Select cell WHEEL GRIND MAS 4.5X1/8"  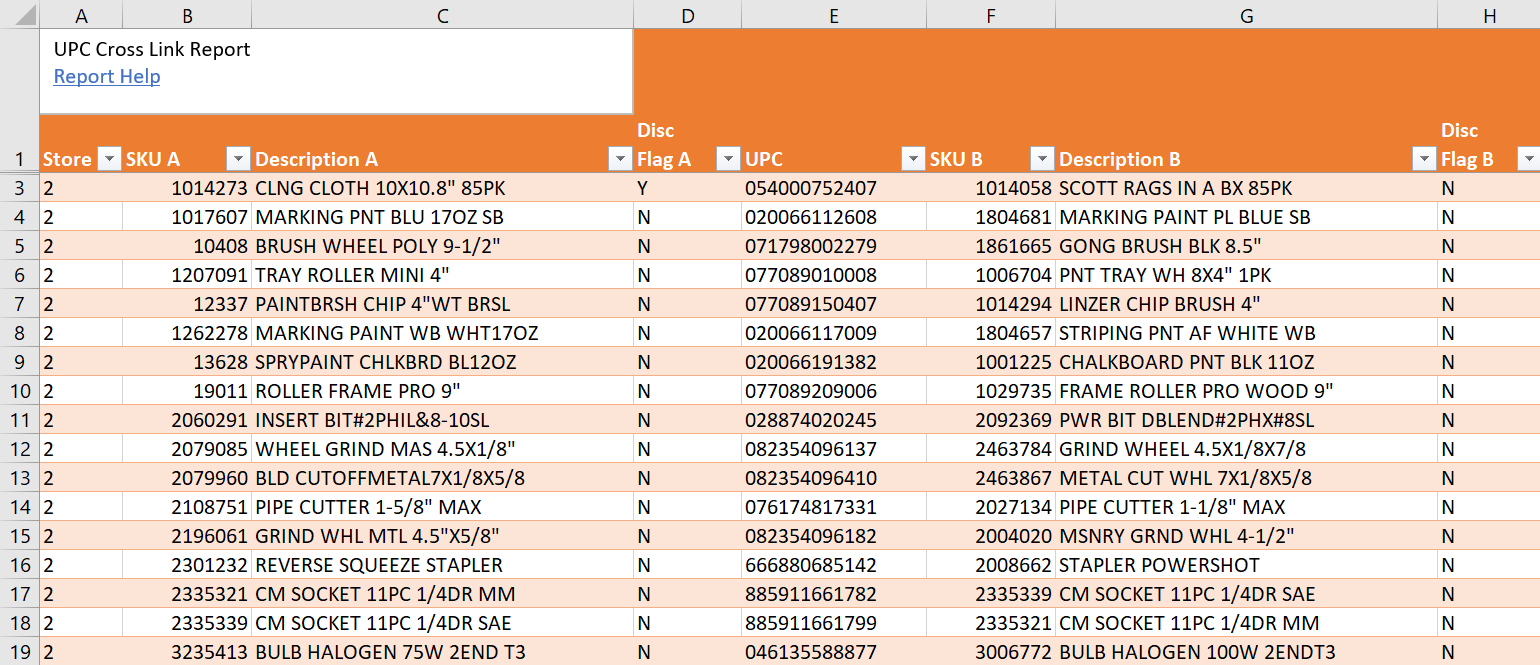pyautogui.click(x=442, y=449)
